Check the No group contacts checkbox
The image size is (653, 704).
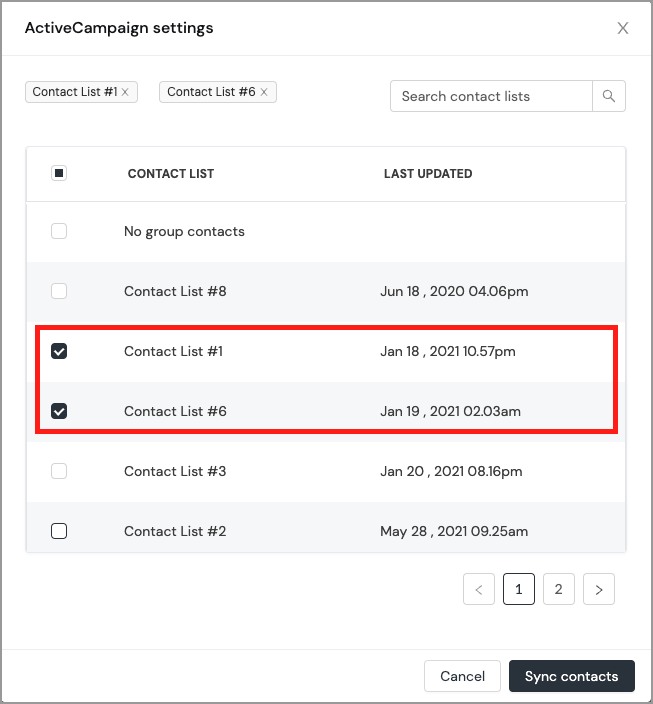coord(59,231)
